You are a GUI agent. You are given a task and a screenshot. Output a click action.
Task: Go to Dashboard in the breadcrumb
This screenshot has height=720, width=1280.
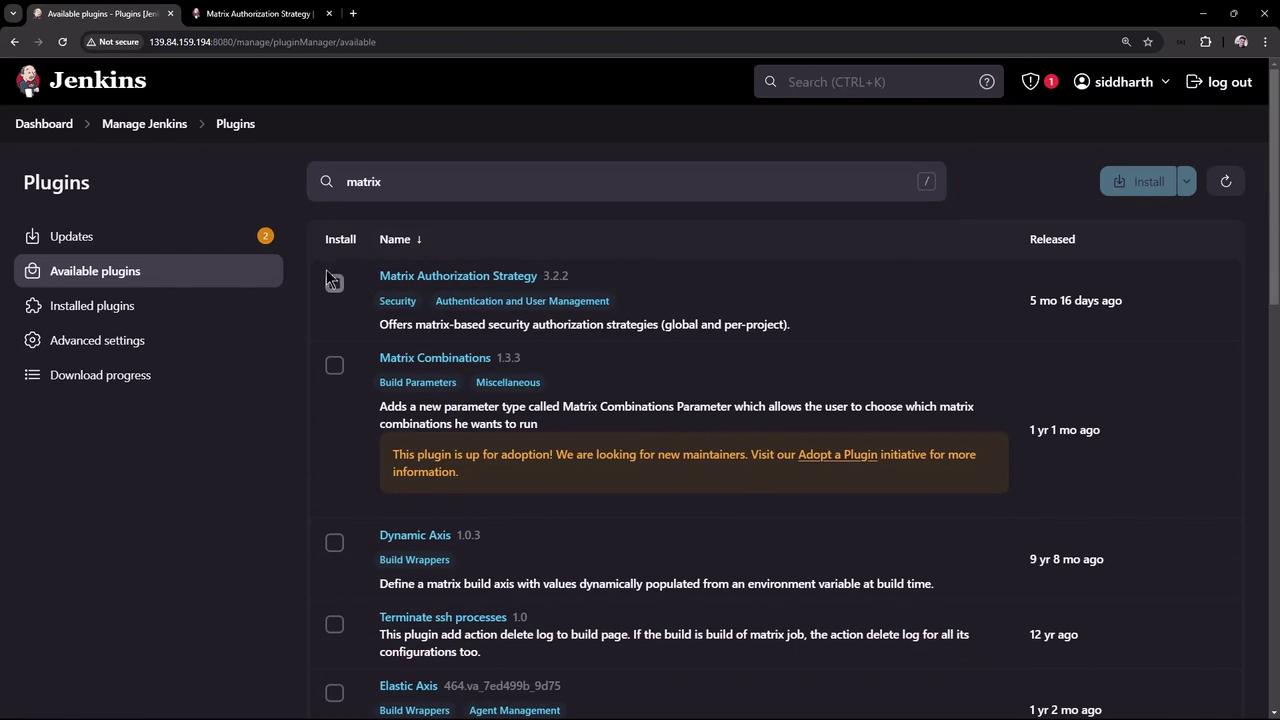pyautogui.click(x=44, y=124)
